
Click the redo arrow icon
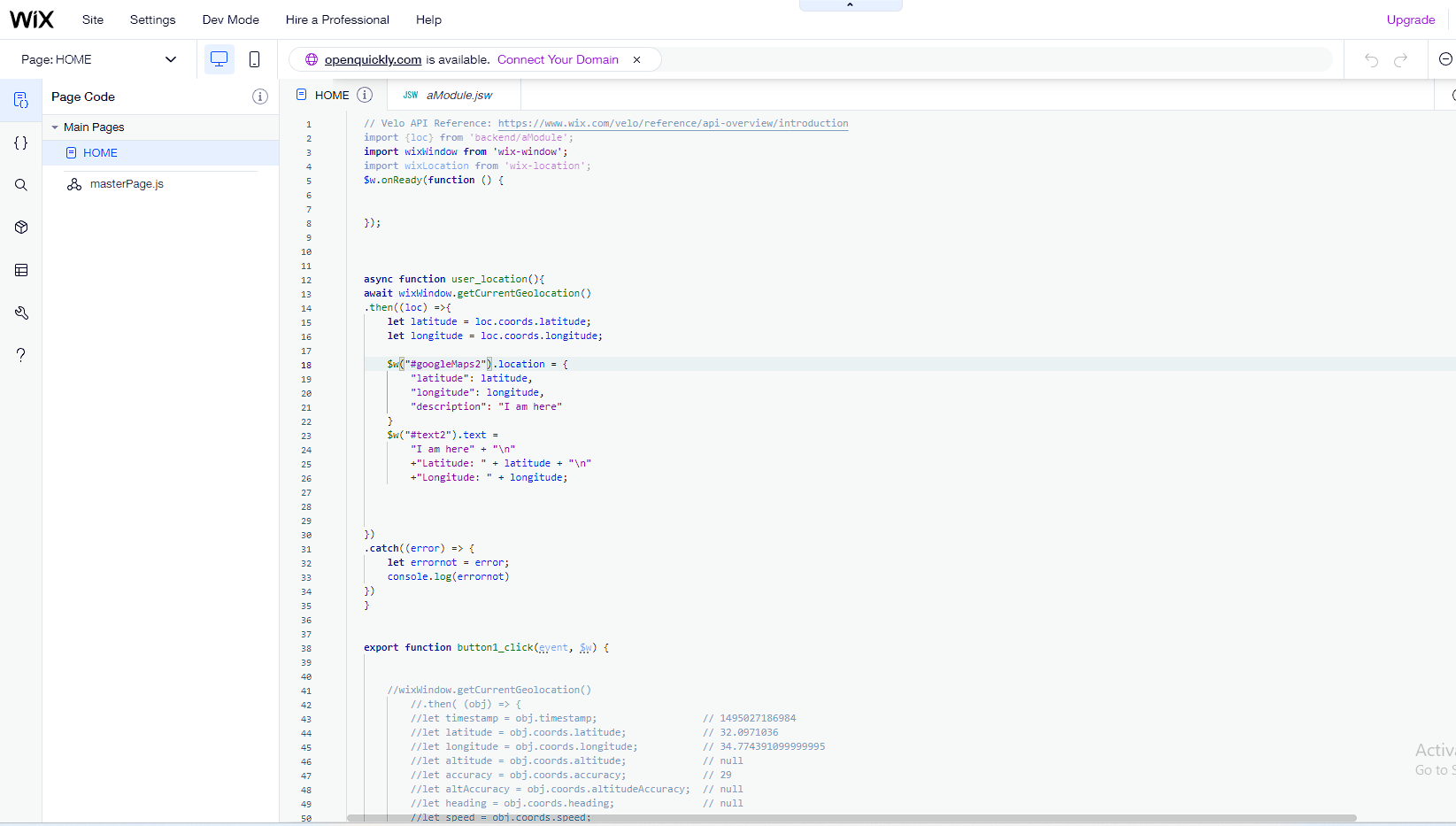tap(1400, 59)
